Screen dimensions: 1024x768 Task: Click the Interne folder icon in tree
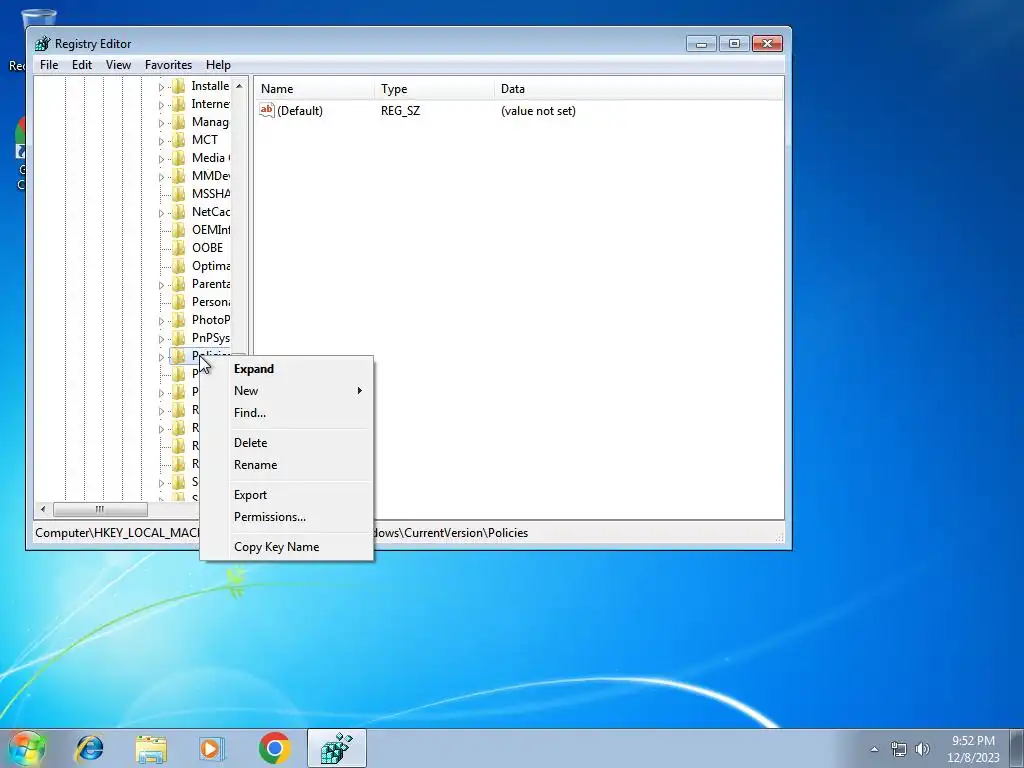pyautogui.click(x=178, y=104)
